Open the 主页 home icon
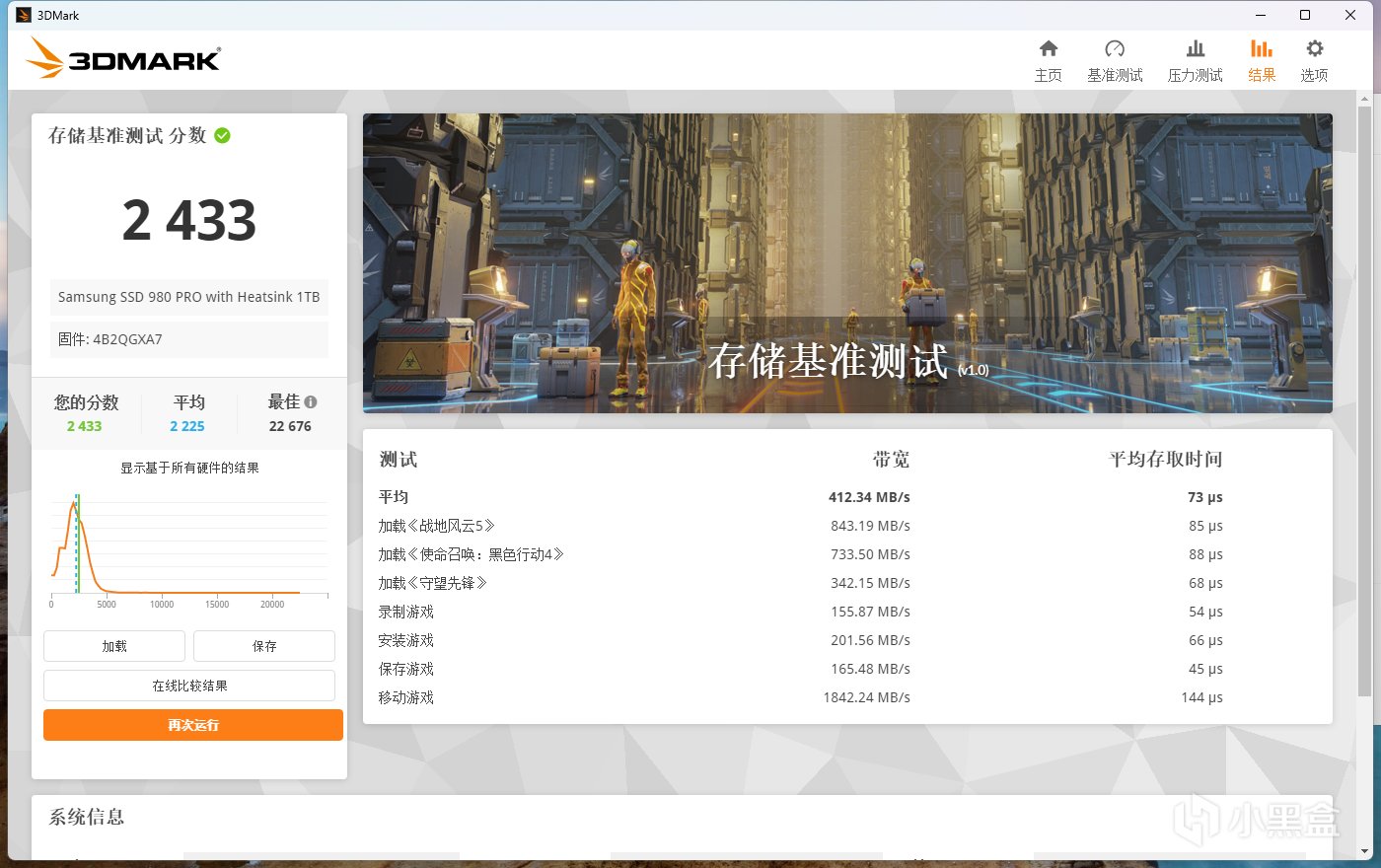This screenshot has height=868, width=1381. (1049, 49)
